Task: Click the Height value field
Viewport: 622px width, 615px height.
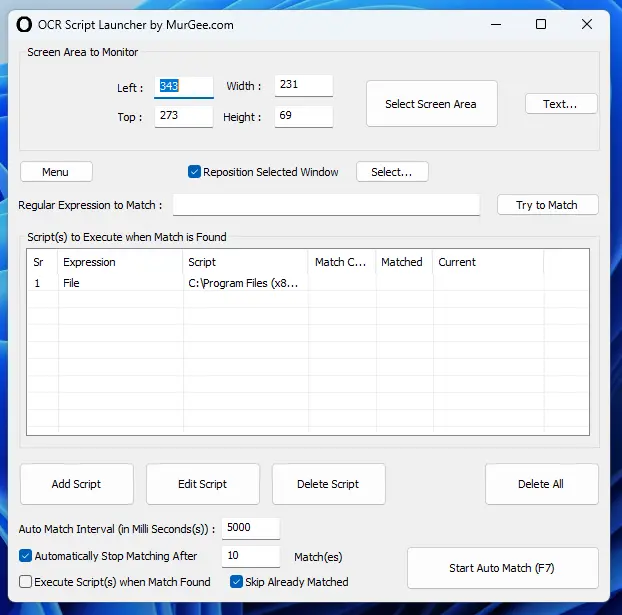Action: click(x=304, y=117)
